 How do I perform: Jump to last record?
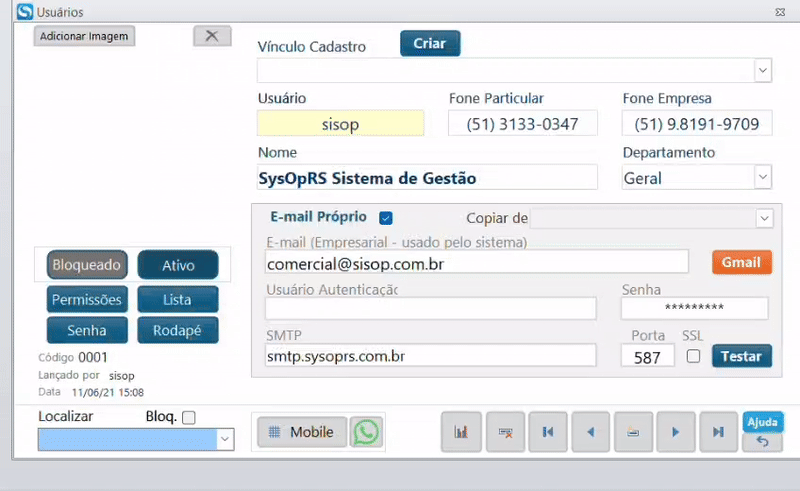[718, 432]
